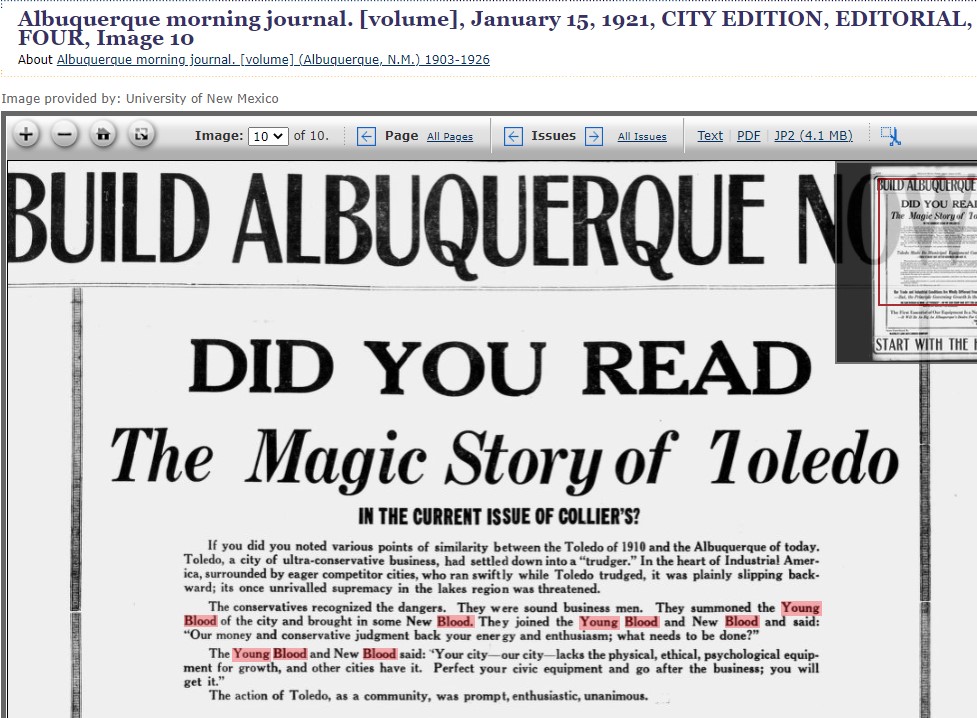The height and width of the screenshot is (718, 977).
Task: Click 'IN THE CURRENT ISSUE OF COLLIER'S?' subheading
Action: pyautogui.click(x=499, y=517)
